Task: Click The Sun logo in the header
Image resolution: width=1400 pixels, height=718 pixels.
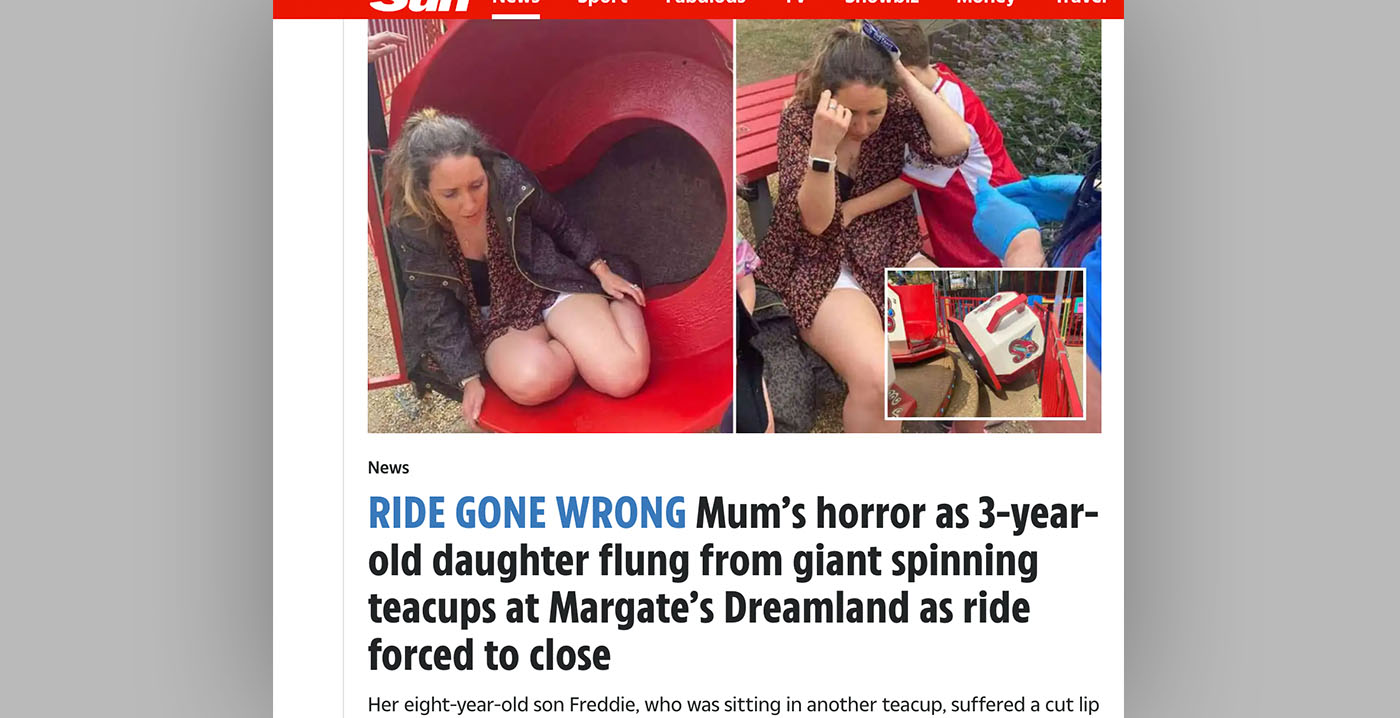Action: (421, 4)
